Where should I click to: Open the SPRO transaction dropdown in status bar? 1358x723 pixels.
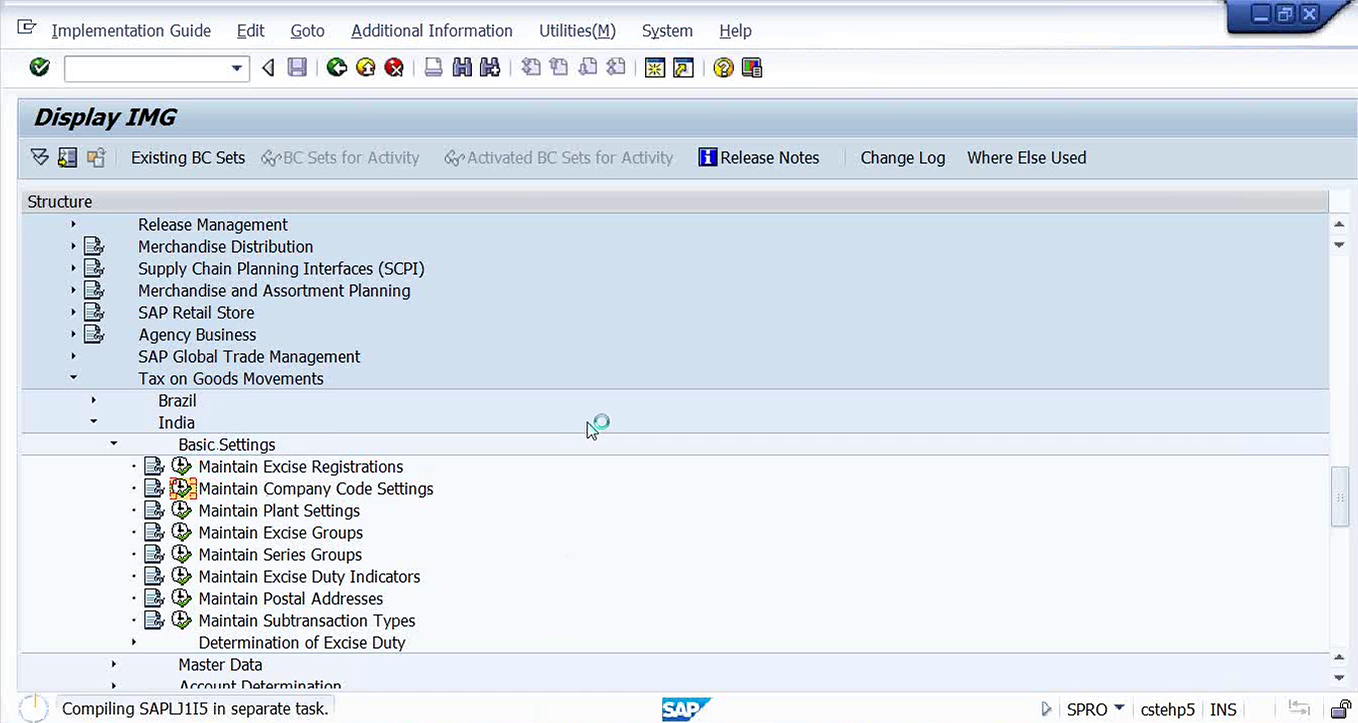click(x=1118, y=708)
